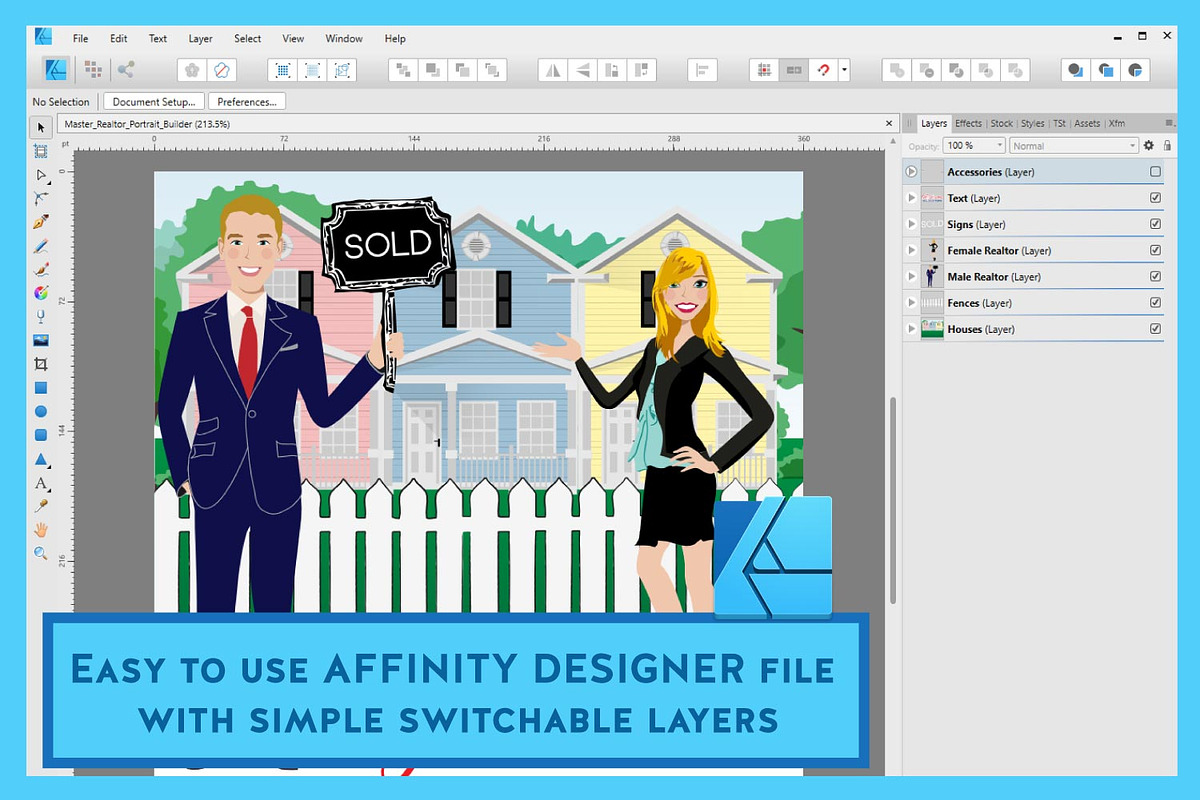The width and height of the screenshot is (1200, 800).
Task: Click the Flip Horizontal toolbar icon
Action: [x=552, y=70]
